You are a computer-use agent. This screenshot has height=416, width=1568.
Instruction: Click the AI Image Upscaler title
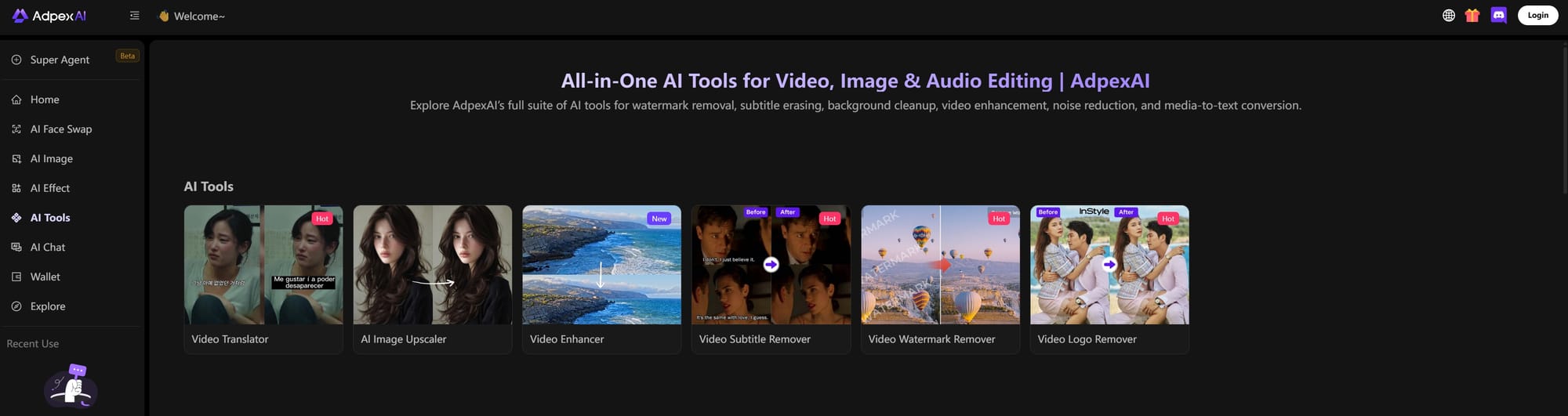[404, 339]
